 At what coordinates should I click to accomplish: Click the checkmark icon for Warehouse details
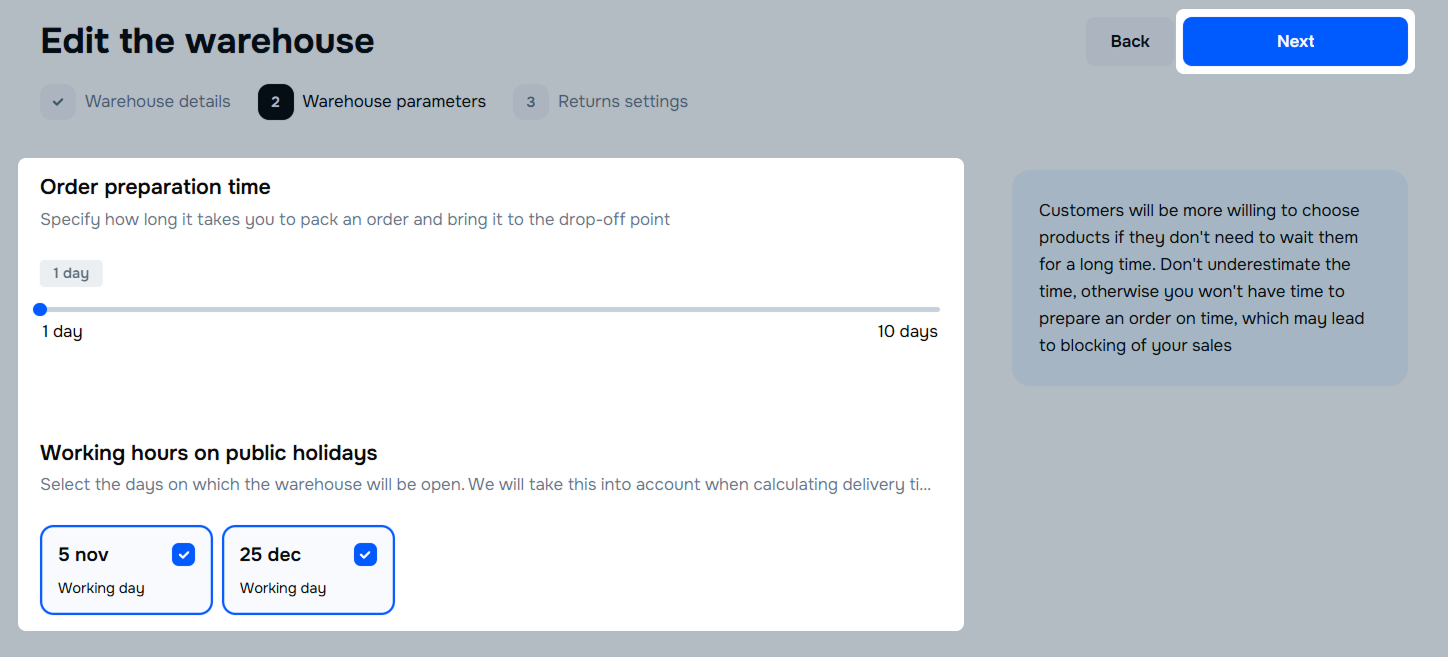point(58,102)
